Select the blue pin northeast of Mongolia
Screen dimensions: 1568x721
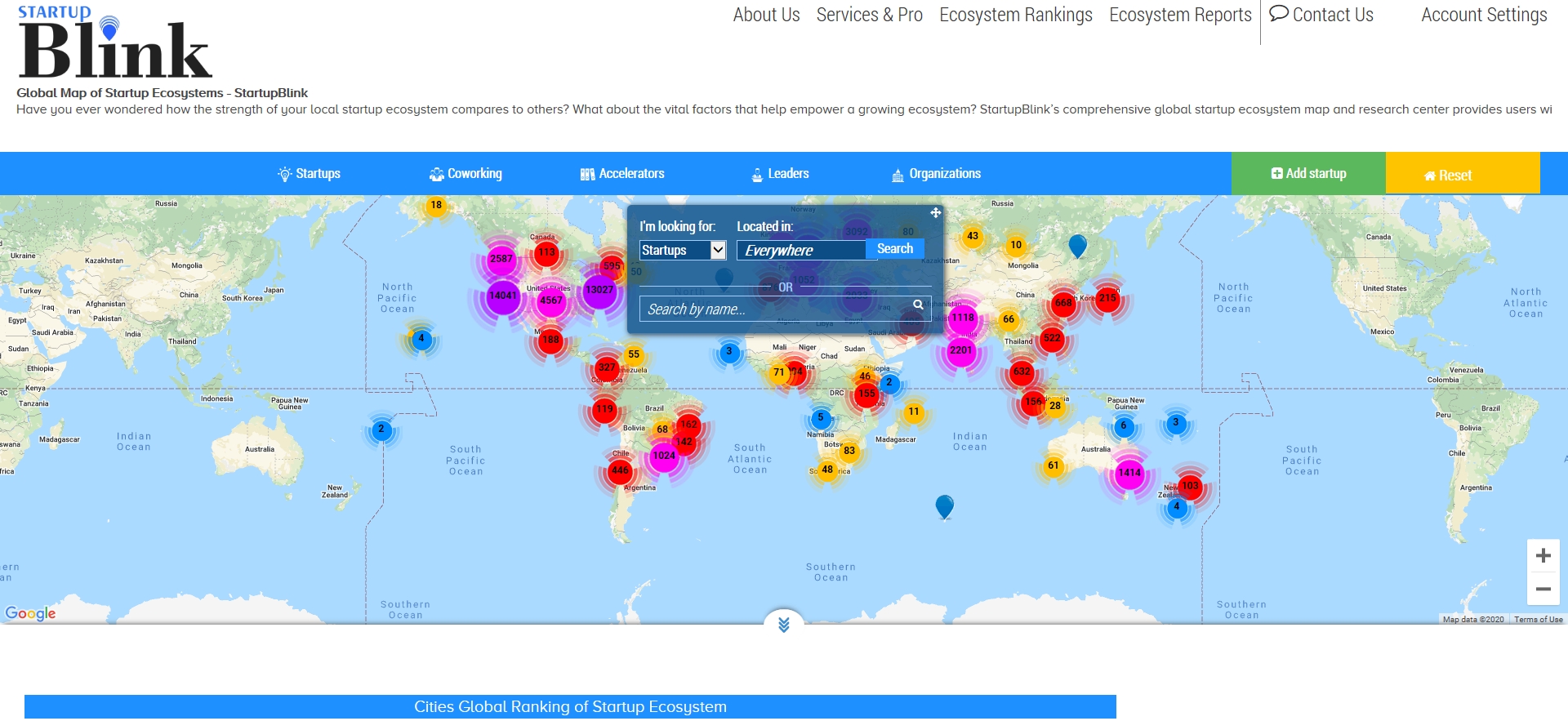click(x=1078, y=245)
